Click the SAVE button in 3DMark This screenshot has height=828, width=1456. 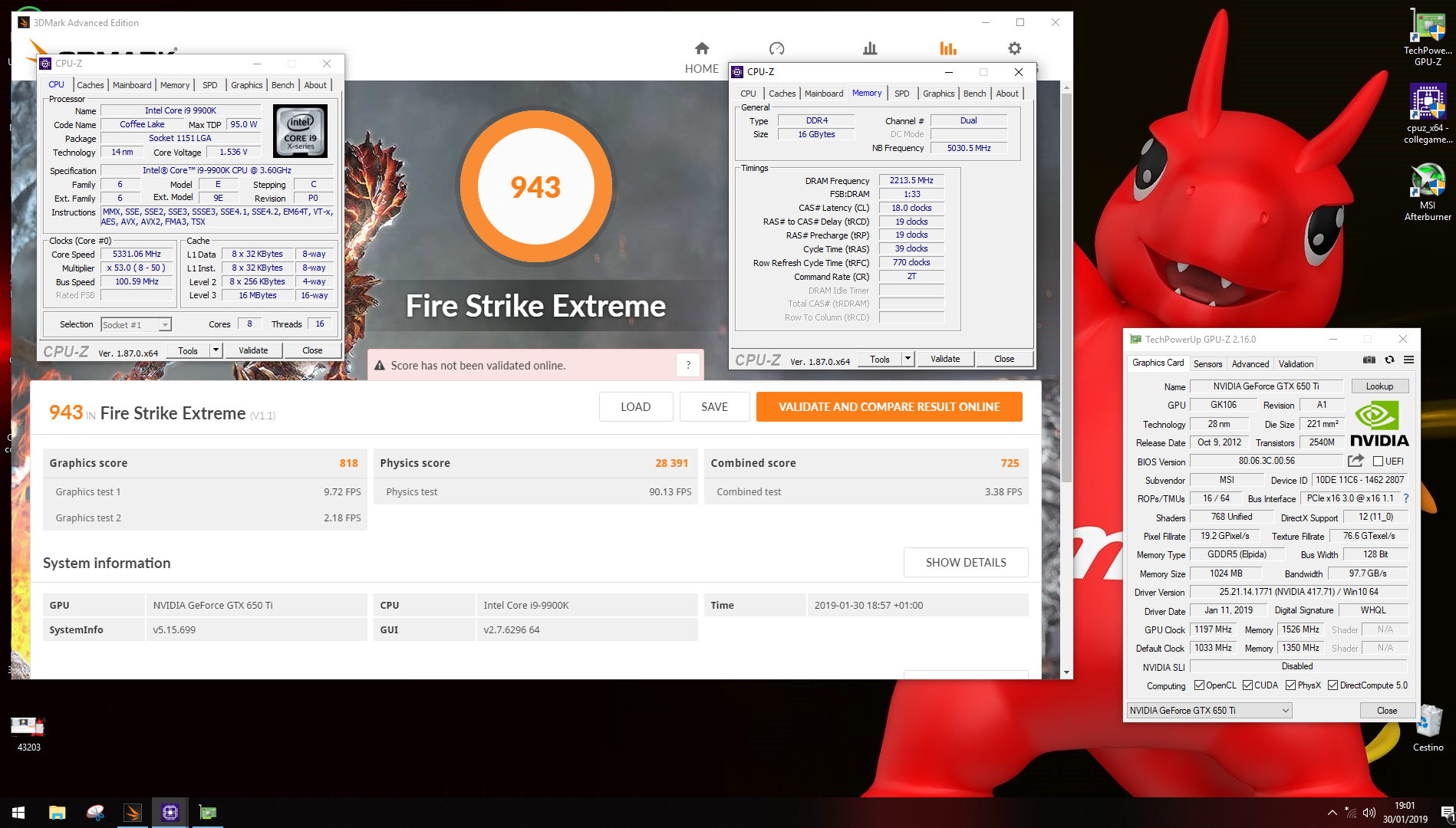pos(714,407)
